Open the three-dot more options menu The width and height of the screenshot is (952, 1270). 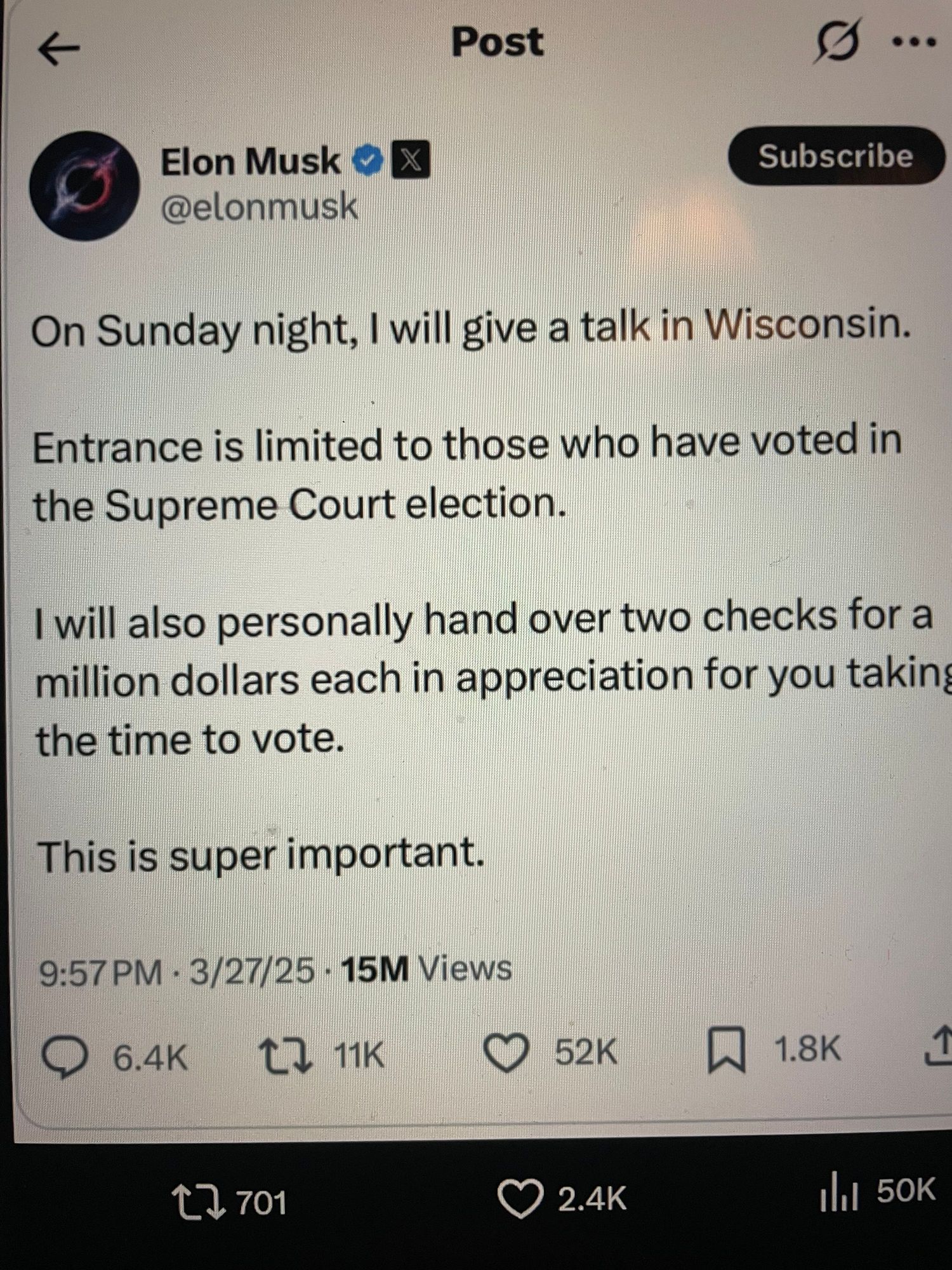tap(913, 43)
